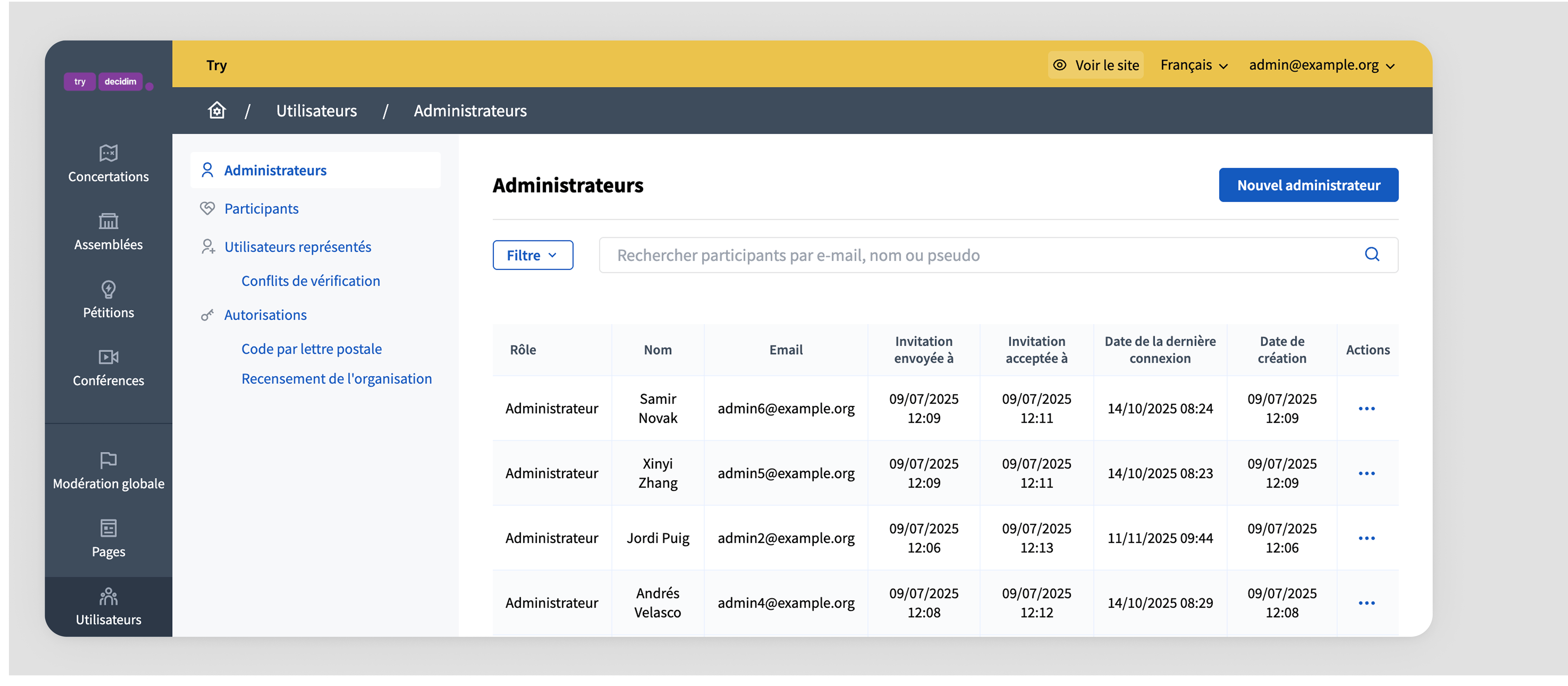Open the Concertations section icon
This screenshot has height=686, width=1568.
pos(108,153)
